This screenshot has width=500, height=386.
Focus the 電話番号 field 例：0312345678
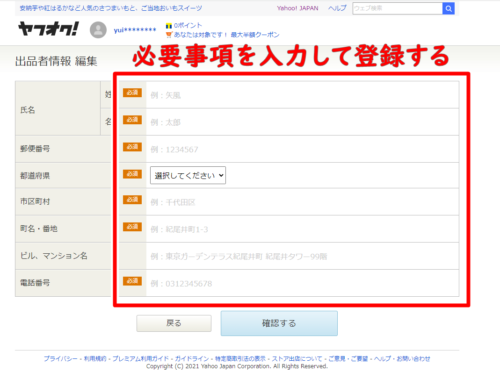(302, 283)
